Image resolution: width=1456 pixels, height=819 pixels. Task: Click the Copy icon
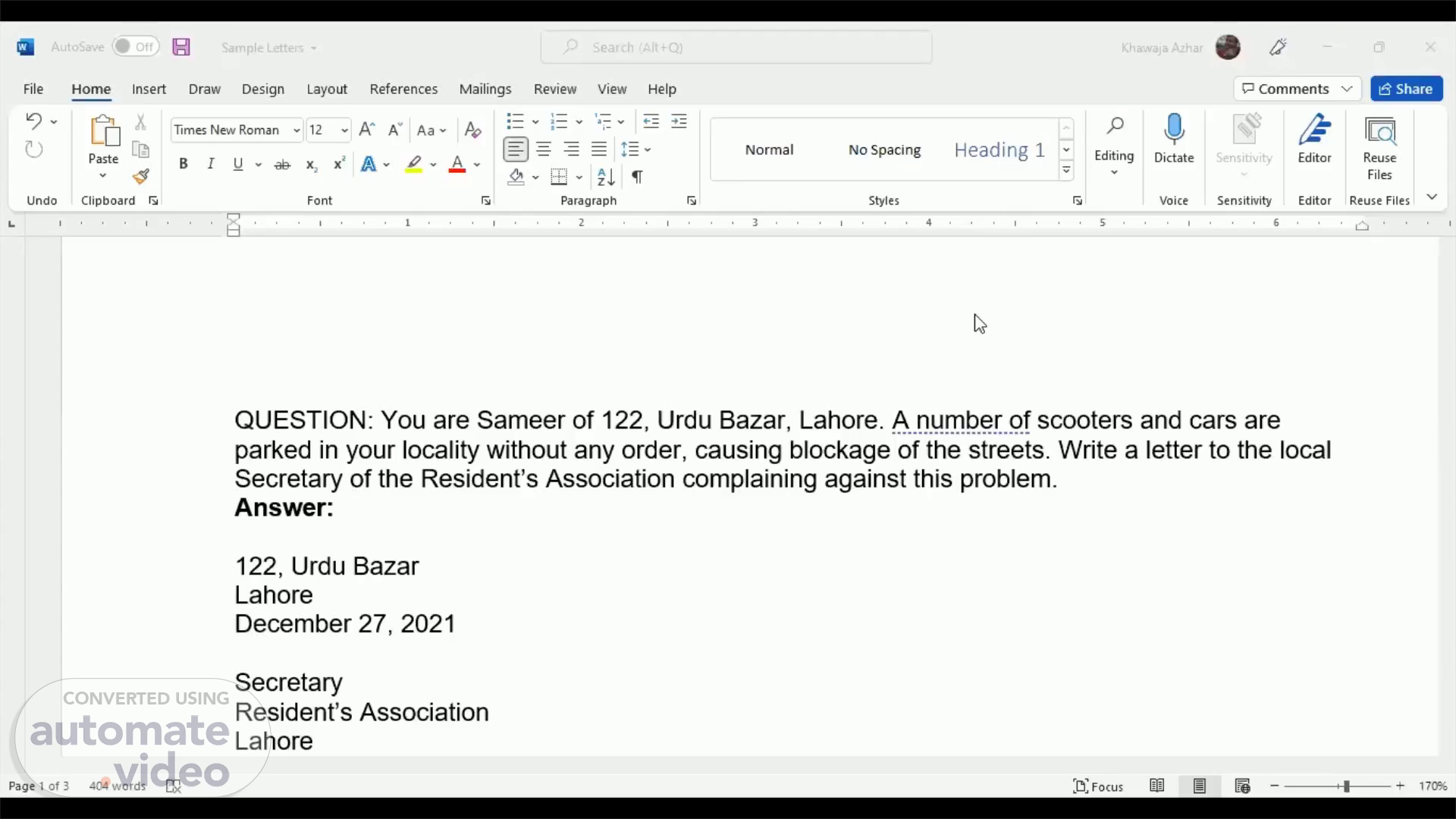140,149
